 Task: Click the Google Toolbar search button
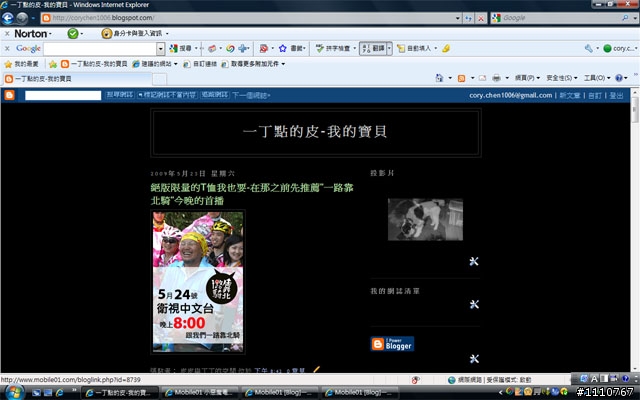(x=181, y=49)
